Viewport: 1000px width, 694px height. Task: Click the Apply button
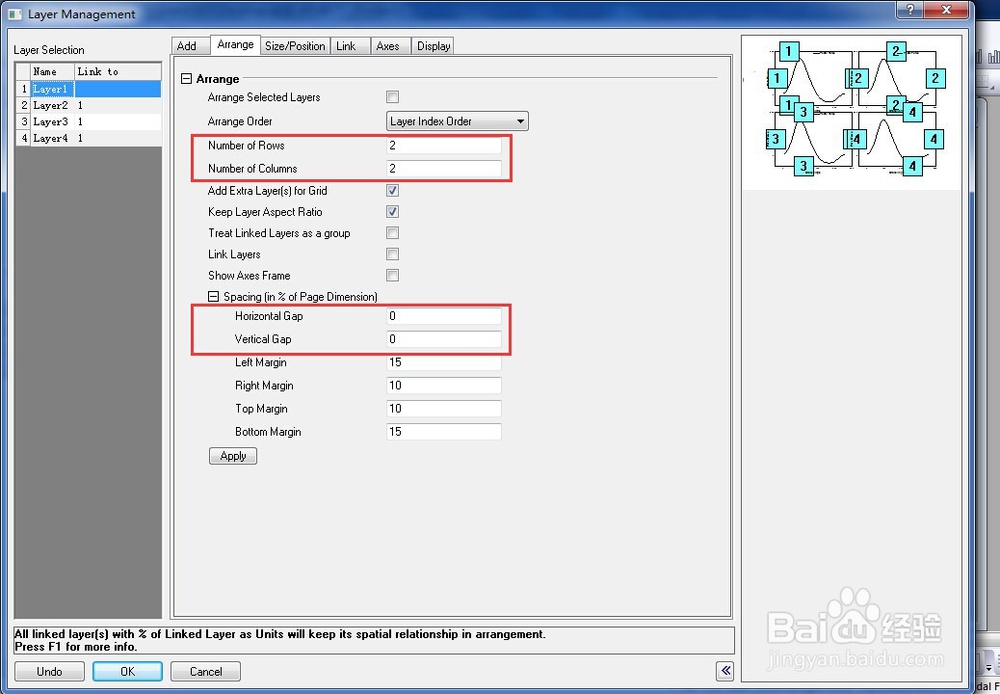tap(233, 456)
